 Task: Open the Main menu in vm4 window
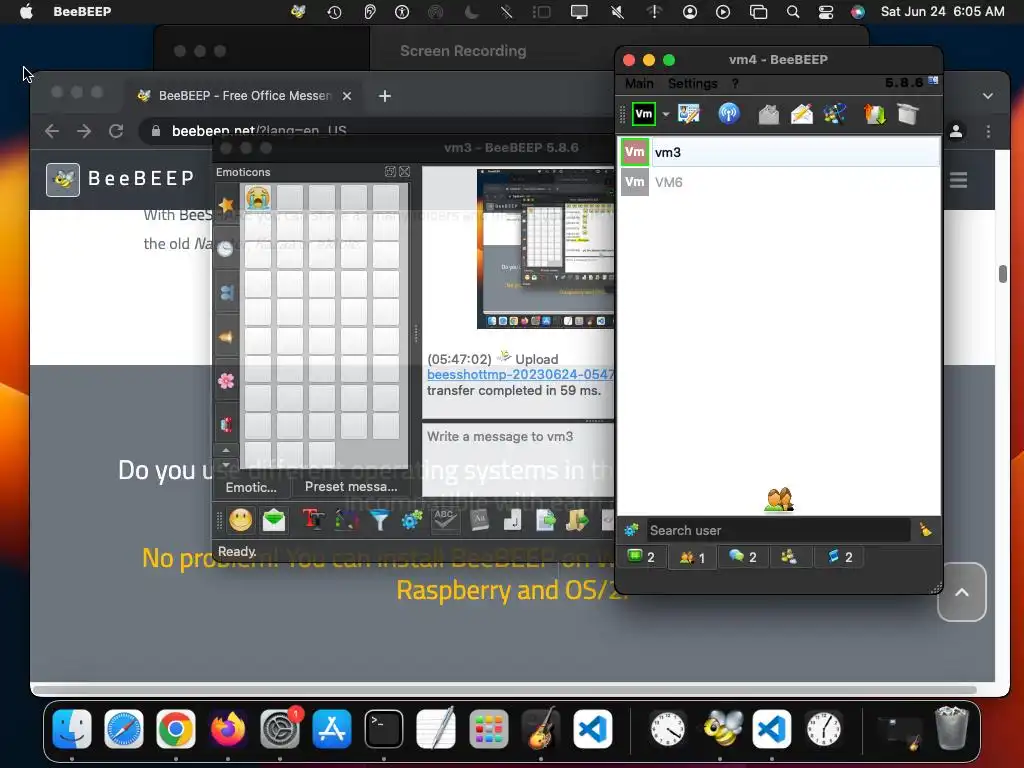click(639, 84)
